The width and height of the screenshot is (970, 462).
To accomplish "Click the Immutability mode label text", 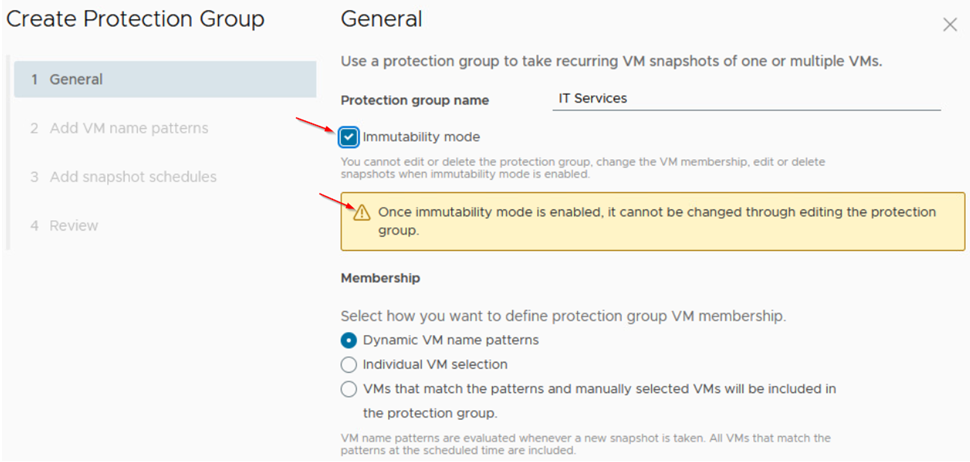I will [421, 137].
